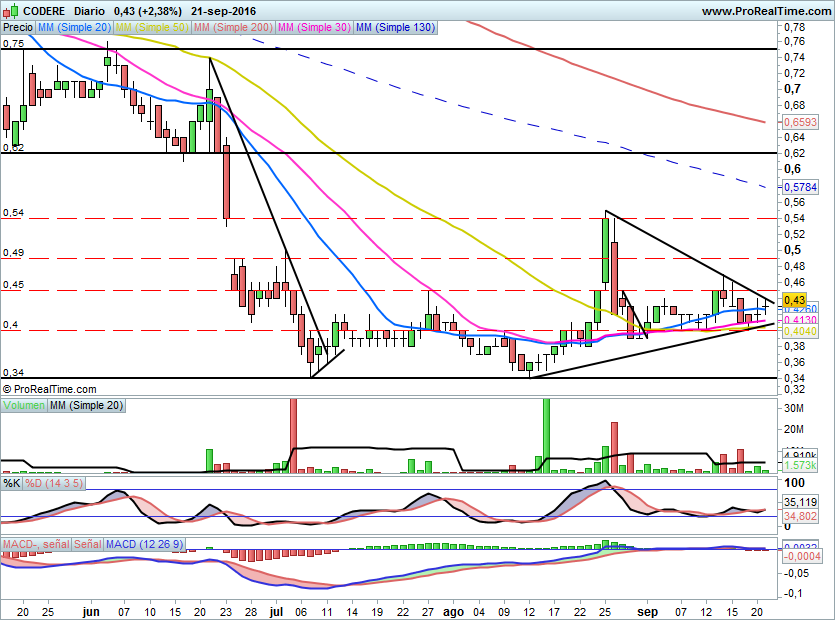Viewport: 835px width, 620px height.
Task: Select the MACD-señal histogram label
Action: 35,544
